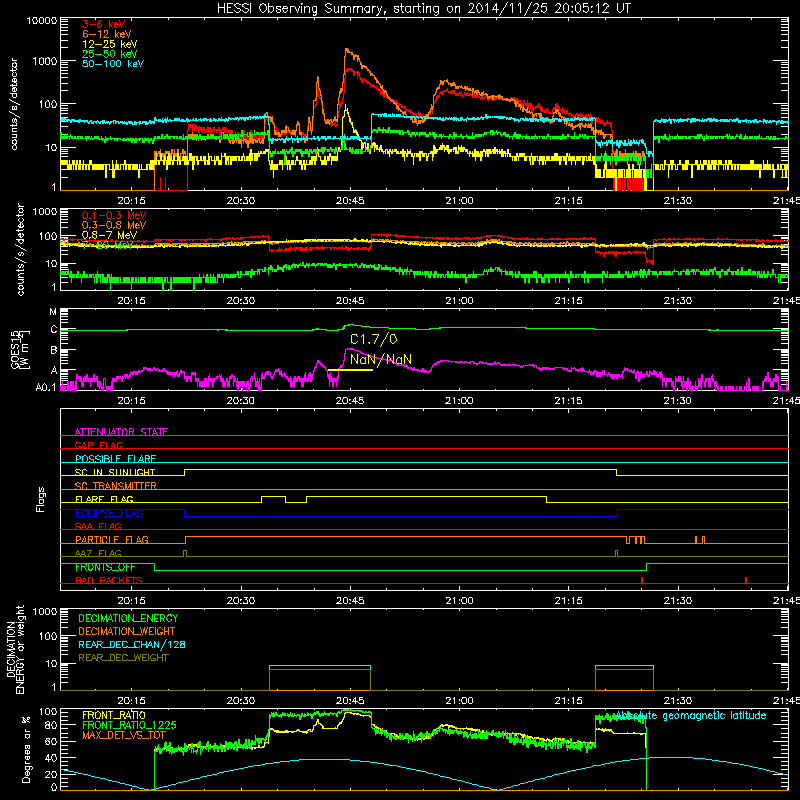This screenshot has width=800, height=800.
Task: Click the 20:15 tick under the decimation plot
Action: [x=132, y=701]
